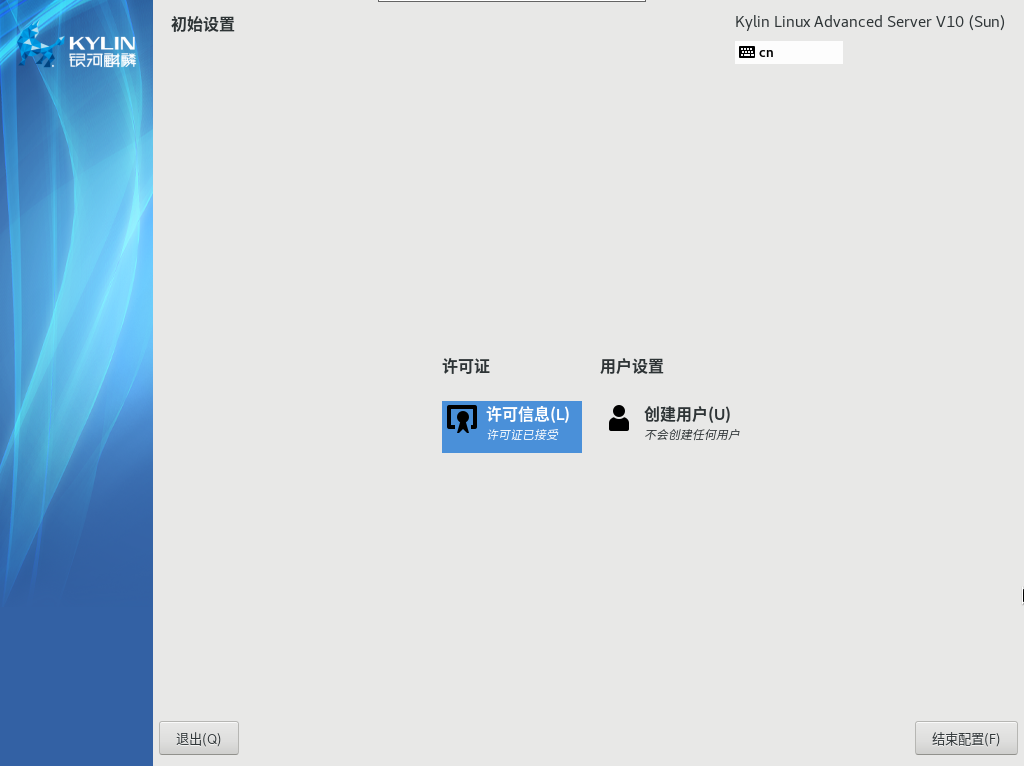Click the keyboard layout icon
Screen dimensions: 1024x766
point(747,52)
